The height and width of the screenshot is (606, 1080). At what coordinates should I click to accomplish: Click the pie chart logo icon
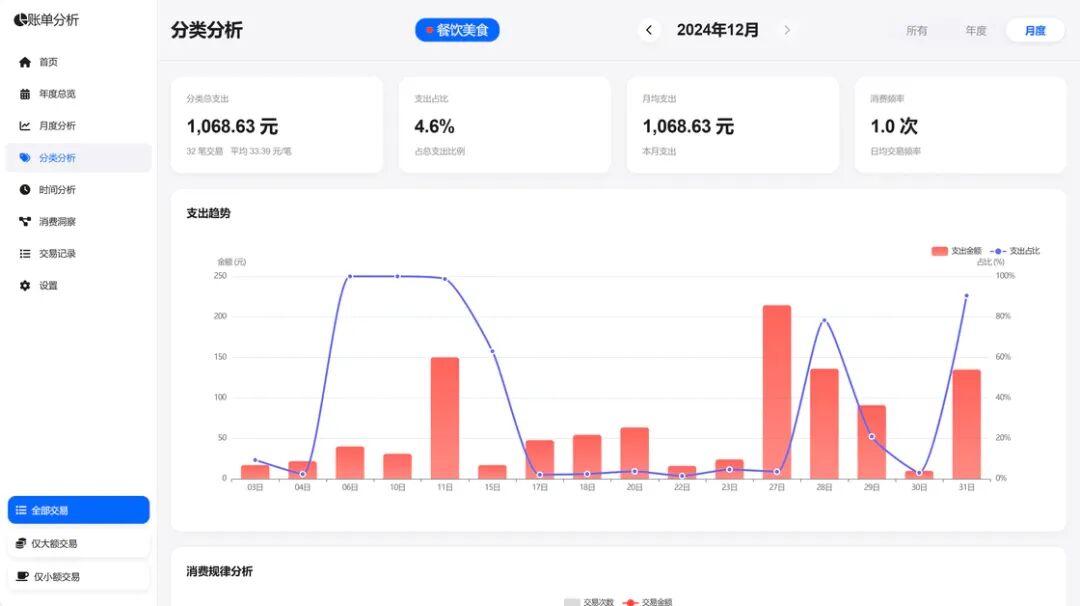[x=20, y=20]
